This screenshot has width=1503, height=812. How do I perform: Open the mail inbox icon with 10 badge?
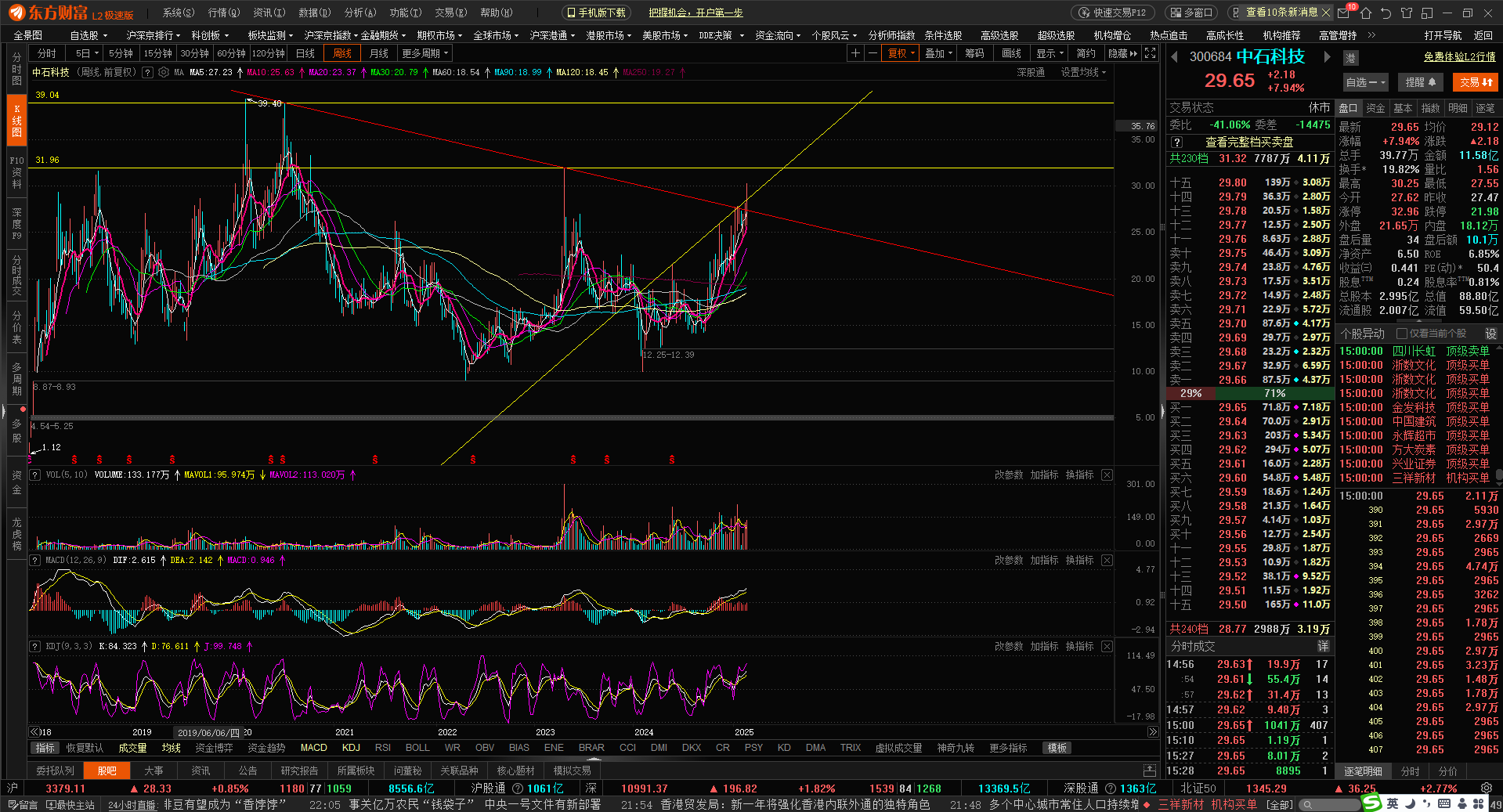(1344, 13)
